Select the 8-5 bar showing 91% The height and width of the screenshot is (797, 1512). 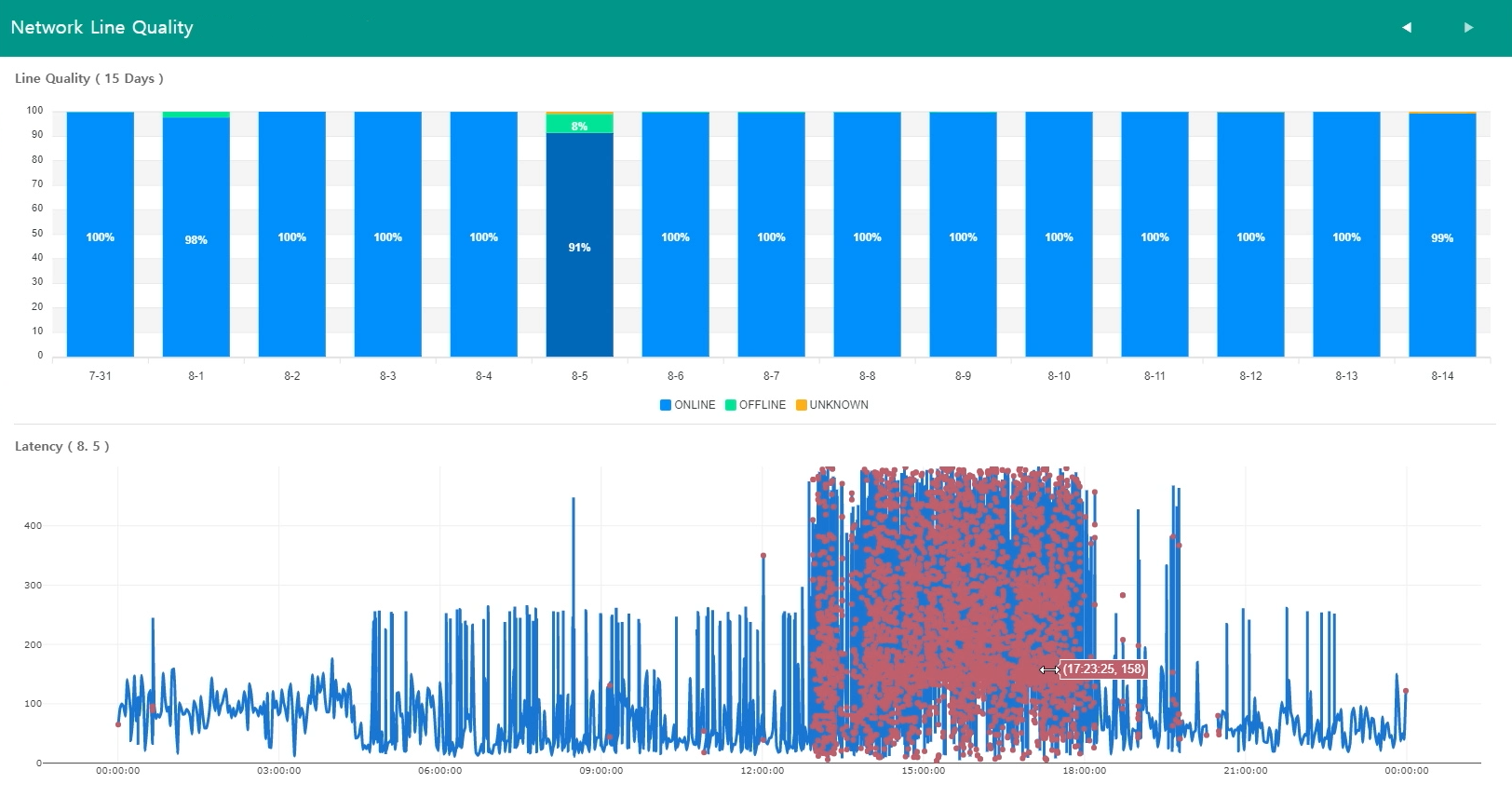(579, 247)
